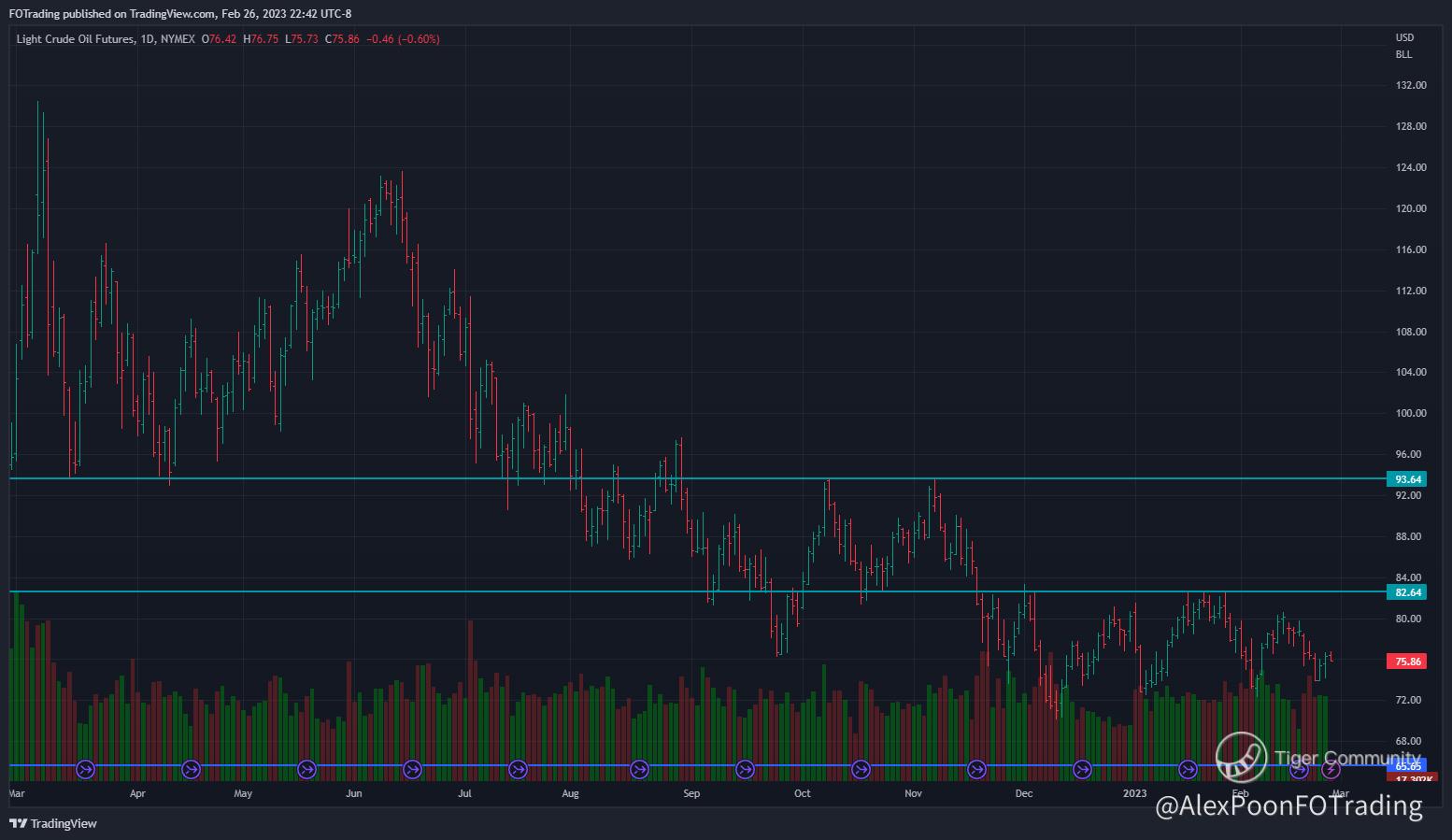Select the 93.64 horizontal line price tag

click(1408, 479)
